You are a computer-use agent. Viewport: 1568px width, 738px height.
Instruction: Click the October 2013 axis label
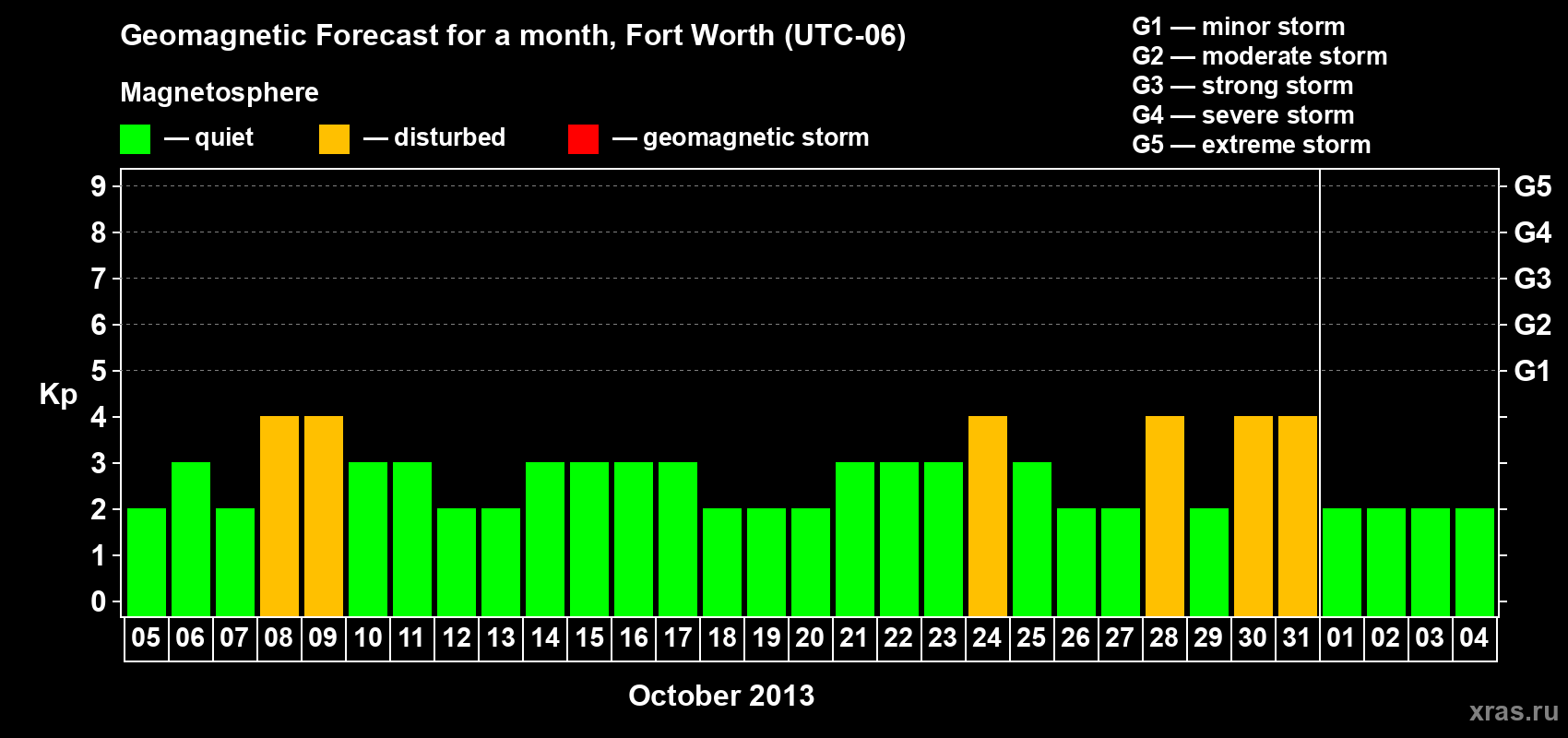click(721, 696)
